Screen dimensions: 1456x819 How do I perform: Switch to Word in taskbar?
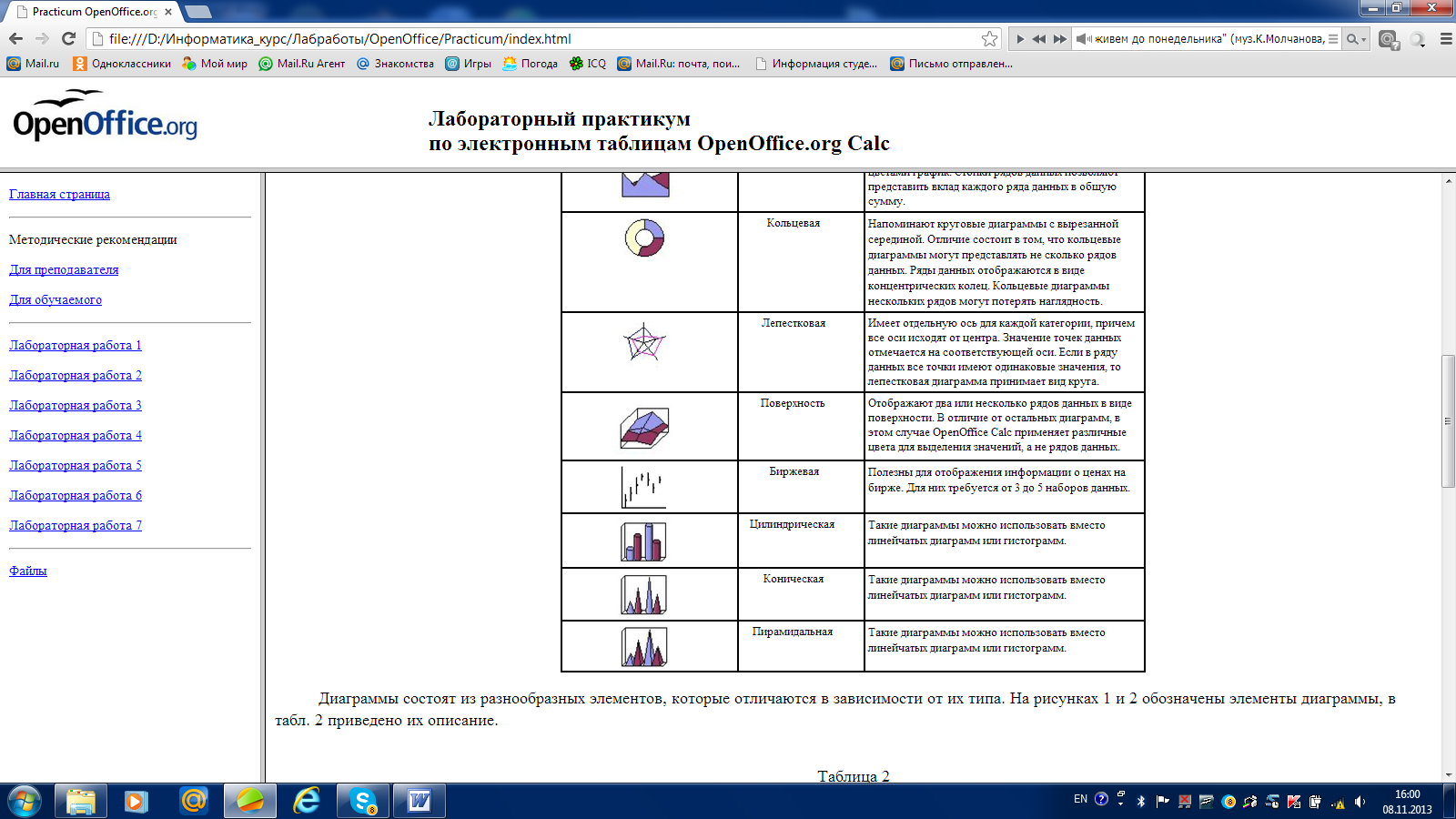[x=420, y=801]
